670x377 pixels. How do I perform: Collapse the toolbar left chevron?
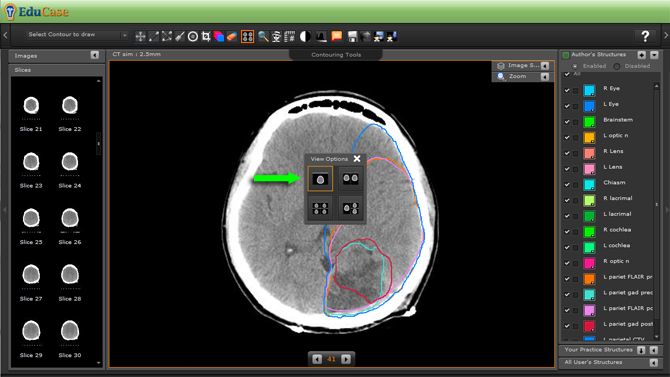pos(5,35)
